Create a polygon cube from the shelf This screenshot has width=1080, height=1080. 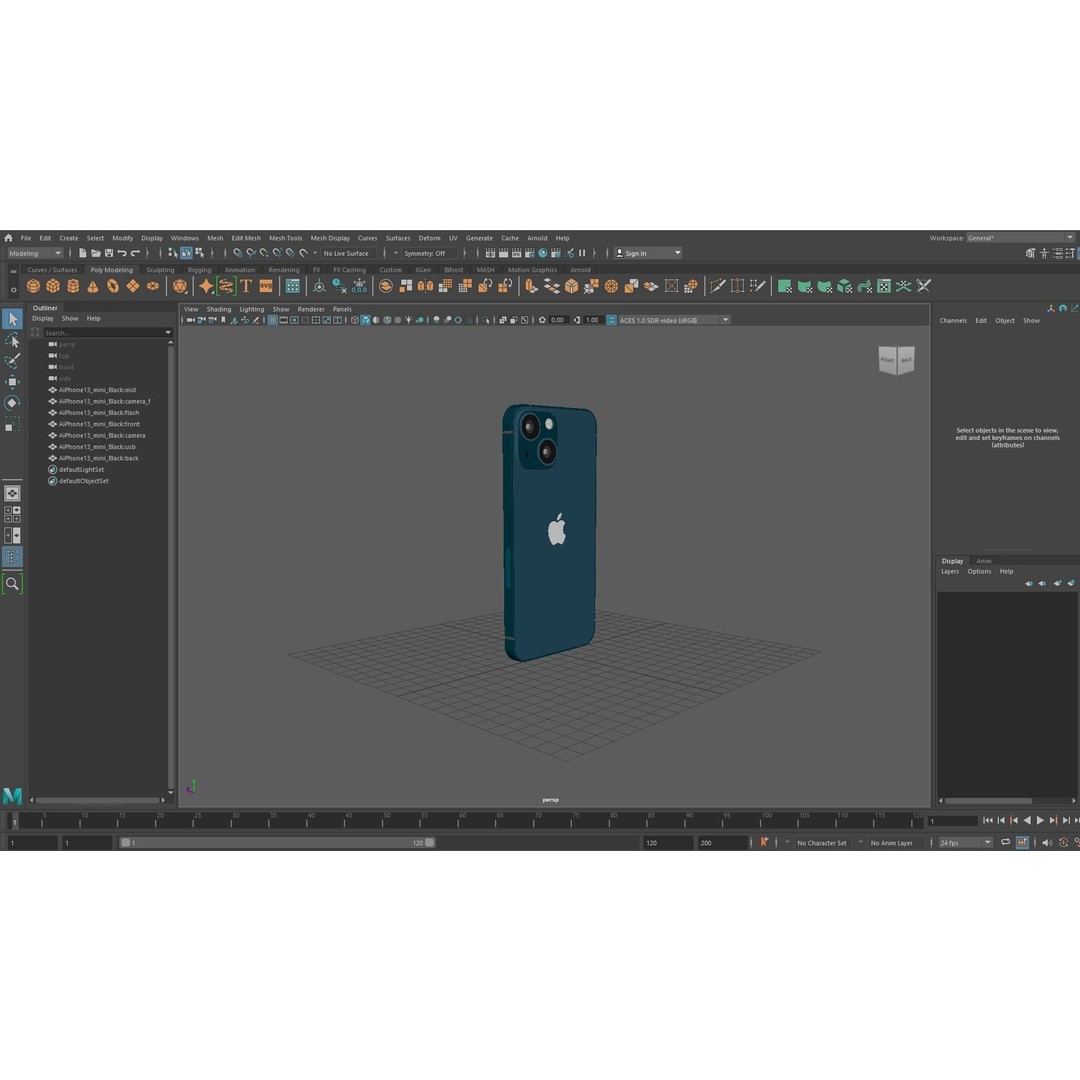tap(53, 286)
